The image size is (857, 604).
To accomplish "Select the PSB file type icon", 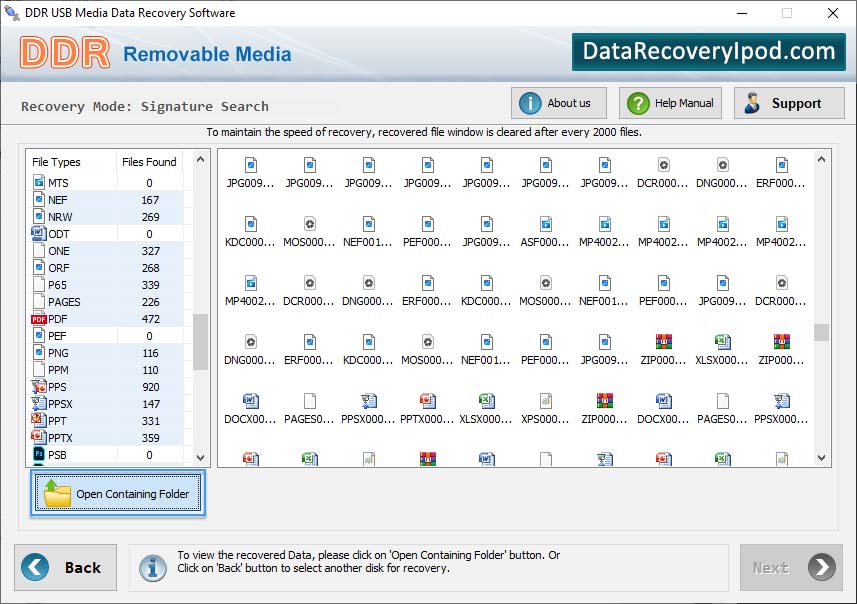I will [x=39, y=454].
